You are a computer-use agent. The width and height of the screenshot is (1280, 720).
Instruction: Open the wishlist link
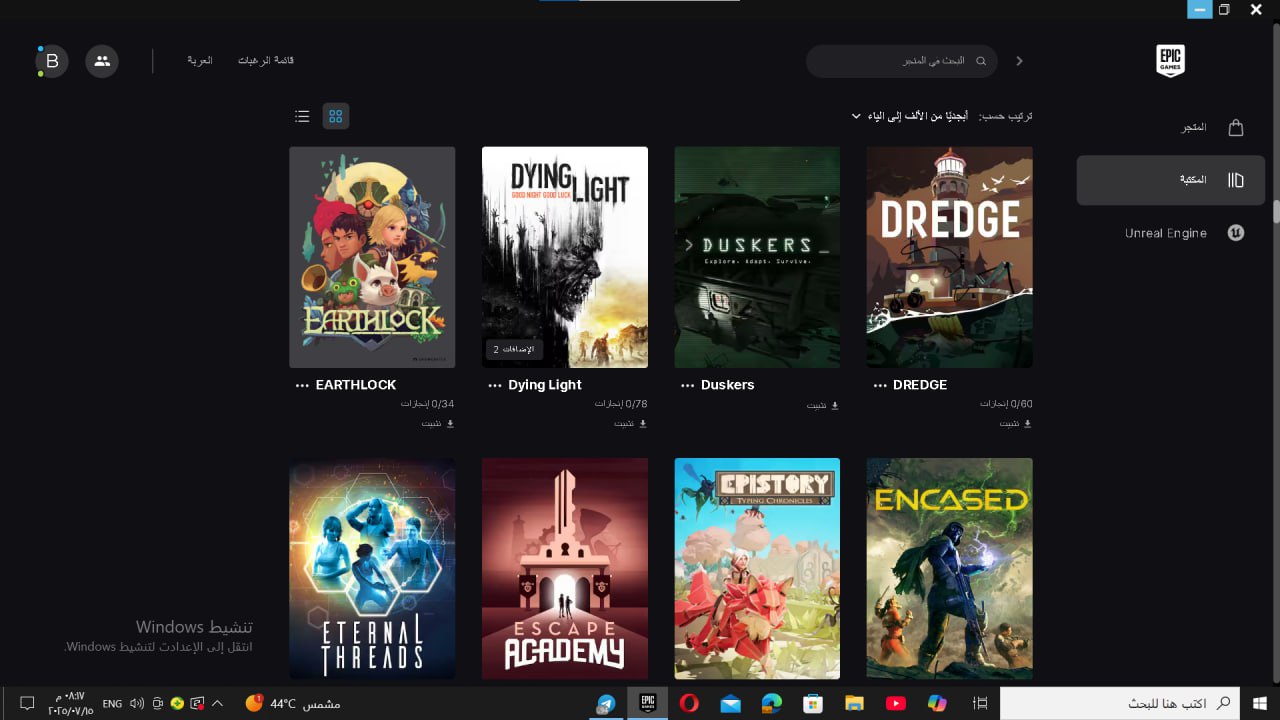[266, 61]
